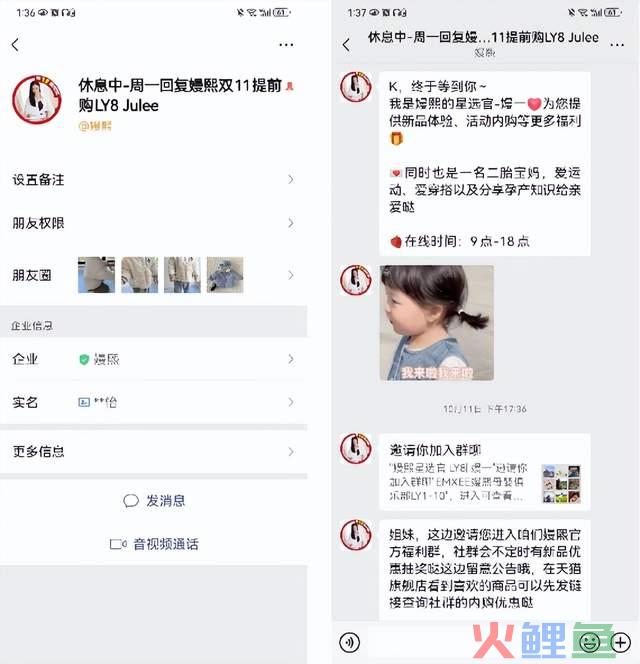The width and height of the screenshot is (640, 664).
Task: Expand the 朋友权限 row chevron
Action: (291, 223)
